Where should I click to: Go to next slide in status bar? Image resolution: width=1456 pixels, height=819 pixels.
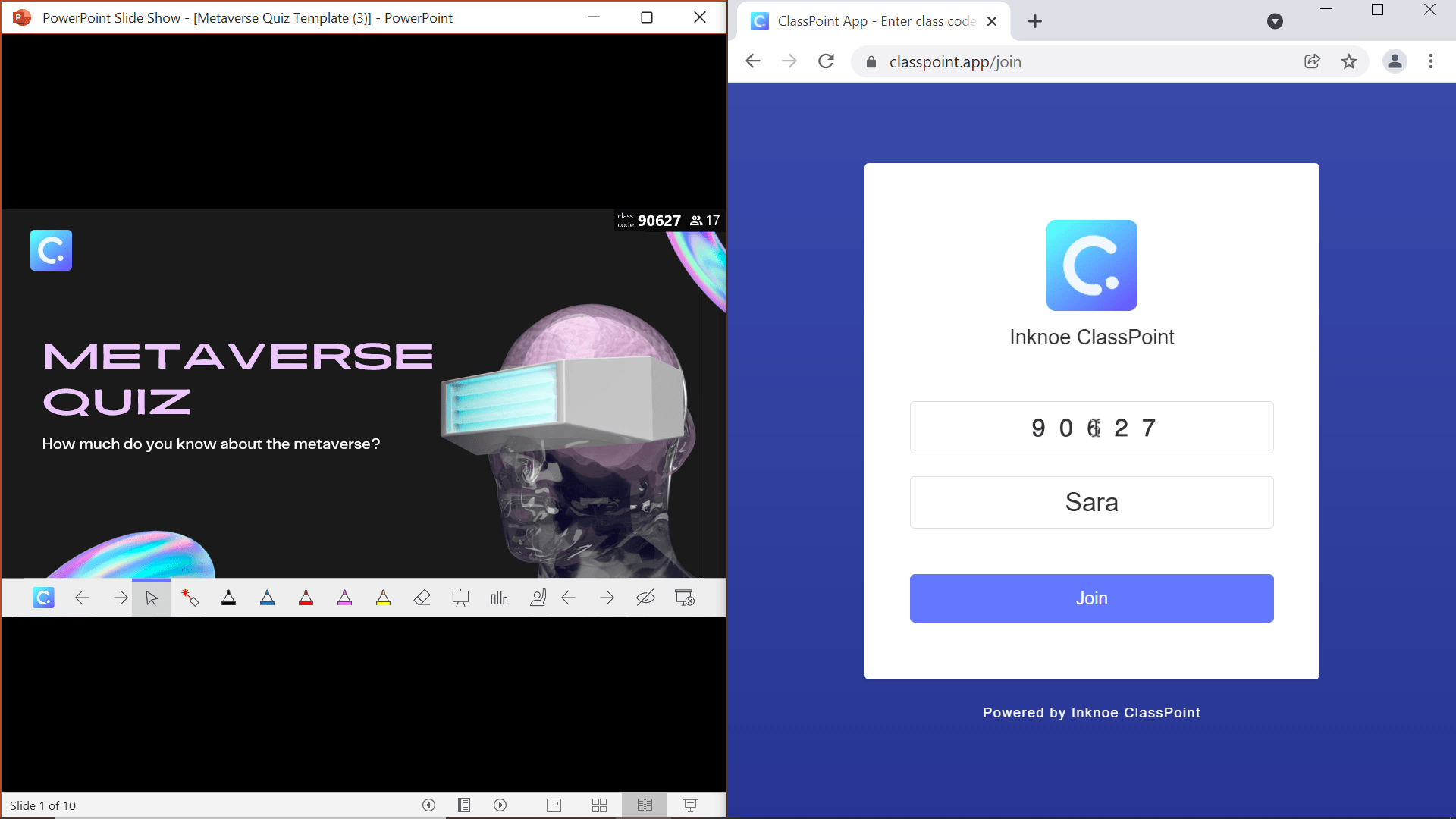tap(500, 805)
